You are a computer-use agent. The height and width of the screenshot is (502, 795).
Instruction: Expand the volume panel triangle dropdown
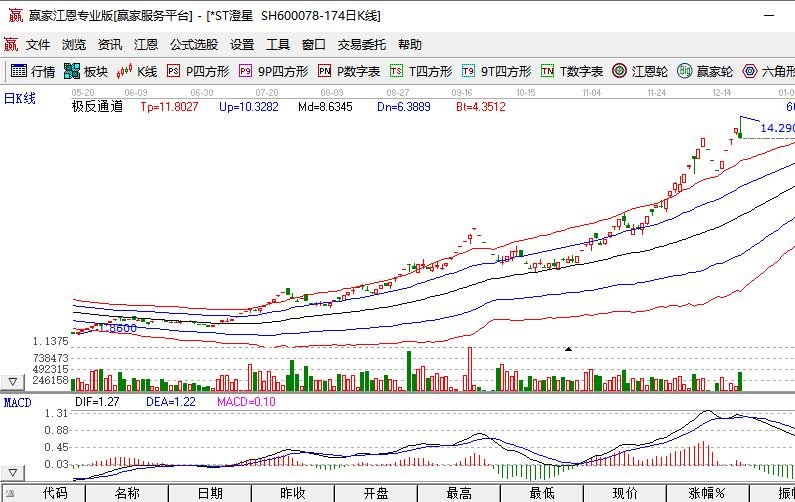pyautogui.click(x=13, y=382)
